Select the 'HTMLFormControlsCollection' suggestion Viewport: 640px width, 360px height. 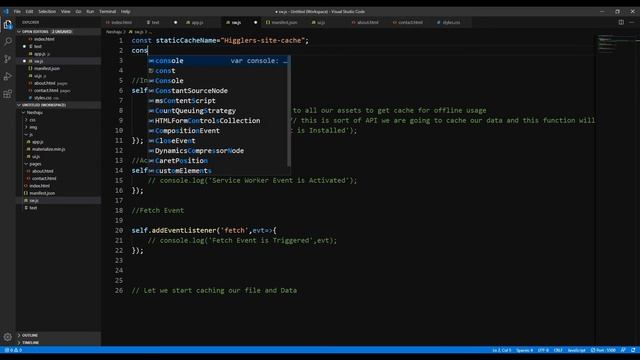point(219,121)
